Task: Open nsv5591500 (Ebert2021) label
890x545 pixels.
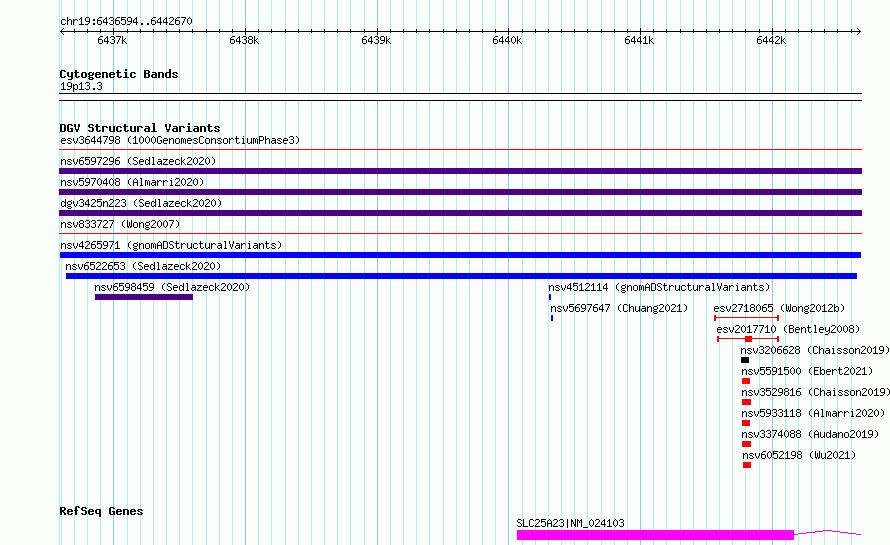Action: click(x=807, y=371)
